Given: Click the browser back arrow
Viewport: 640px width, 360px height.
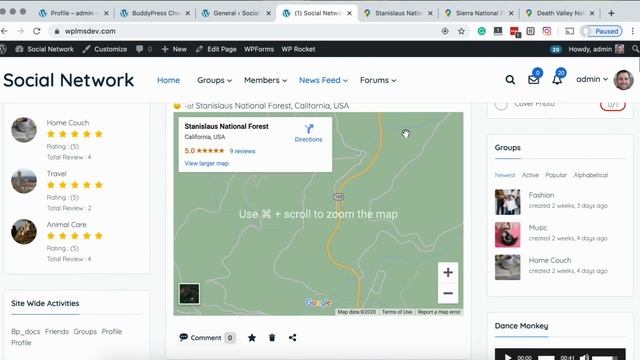Looking at the screenshot, I should pyautogui.click(x=4, y=31).
